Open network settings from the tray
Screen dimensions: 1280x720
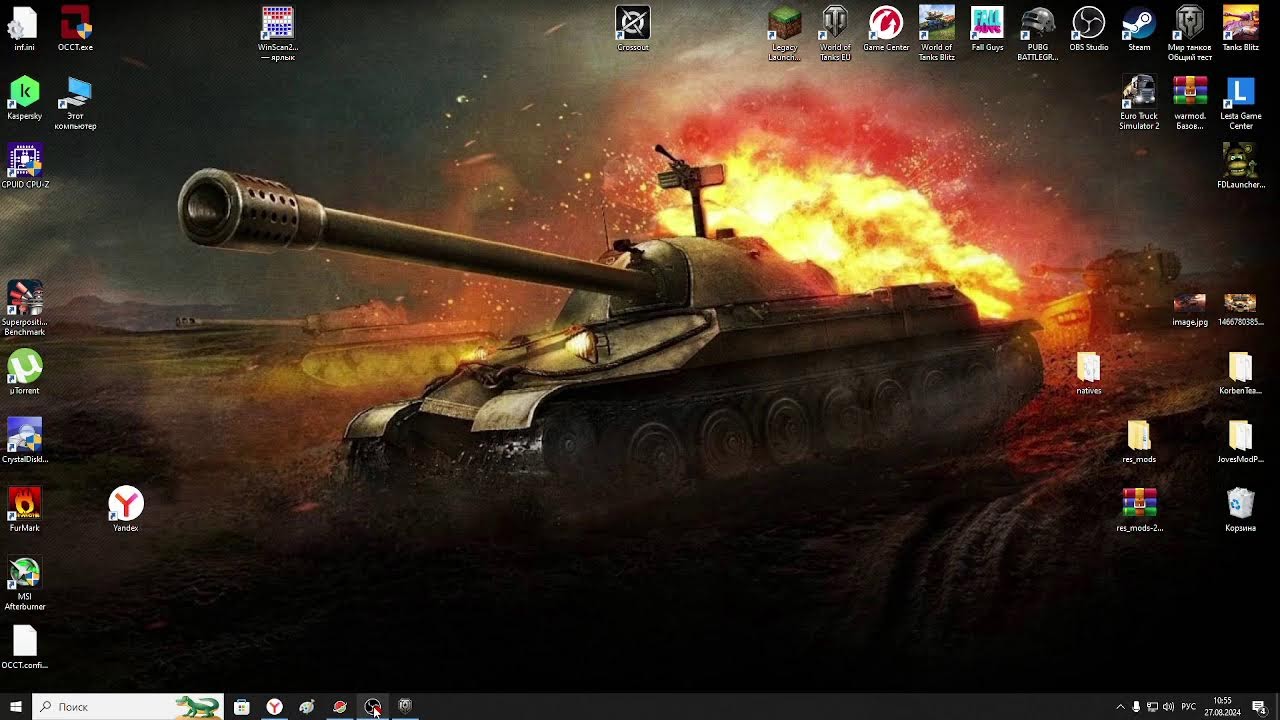click(x=1152, y=707)
